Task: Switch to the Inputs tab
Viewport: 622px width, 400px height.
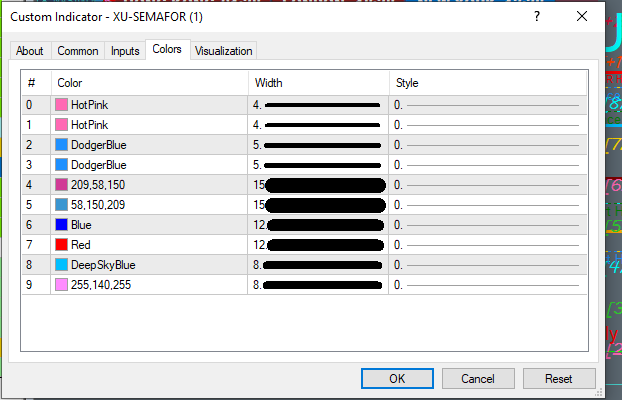Action: tap(125, 51)
